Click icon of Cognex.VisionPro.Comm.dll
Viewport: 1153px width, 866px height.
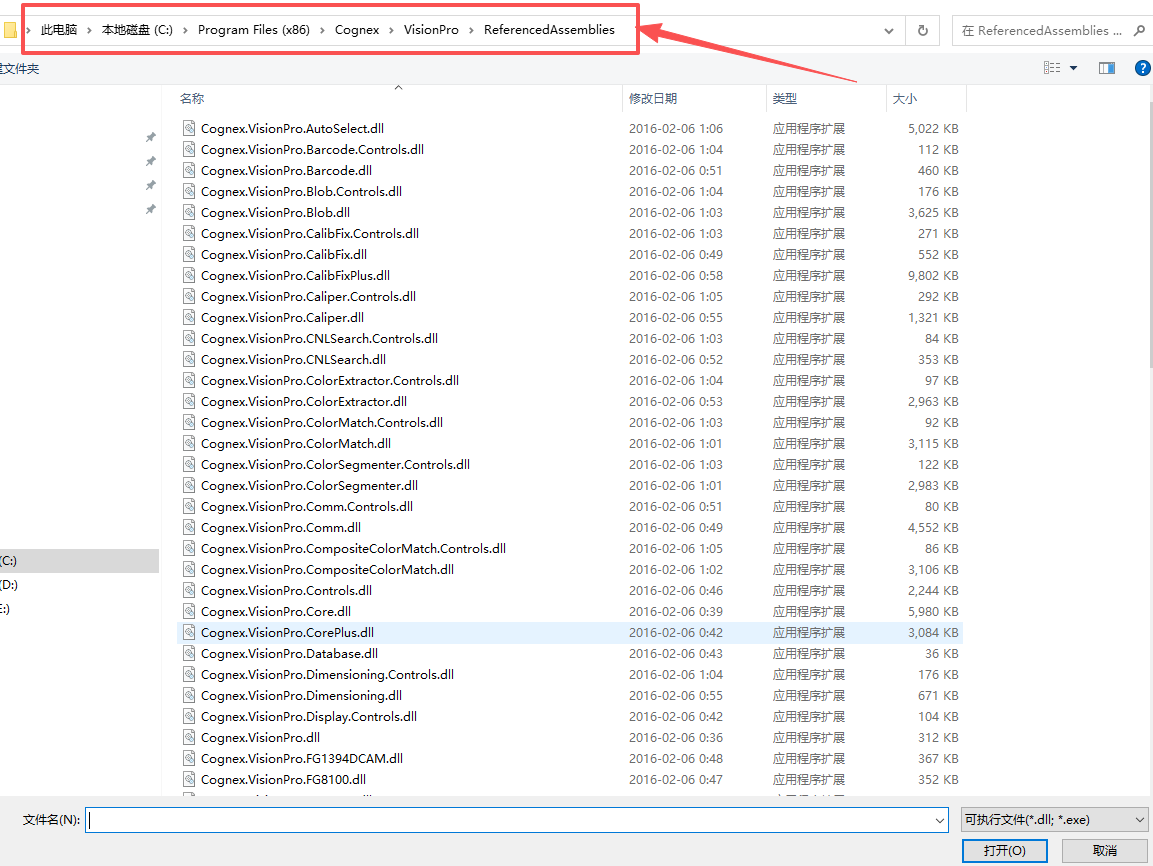coord(189,527)
